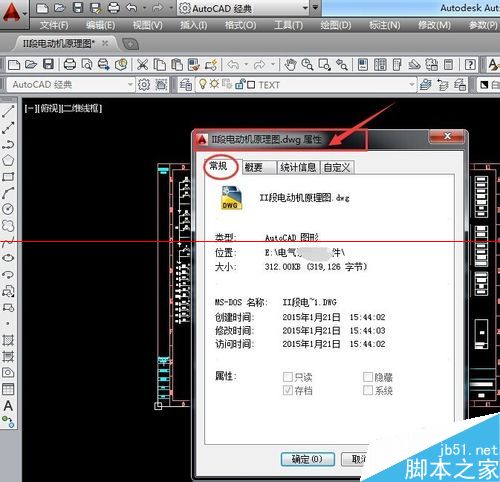Select the Polygon tool
The height and width of the screenshot is (482, 500).
(x=8, y=160)
